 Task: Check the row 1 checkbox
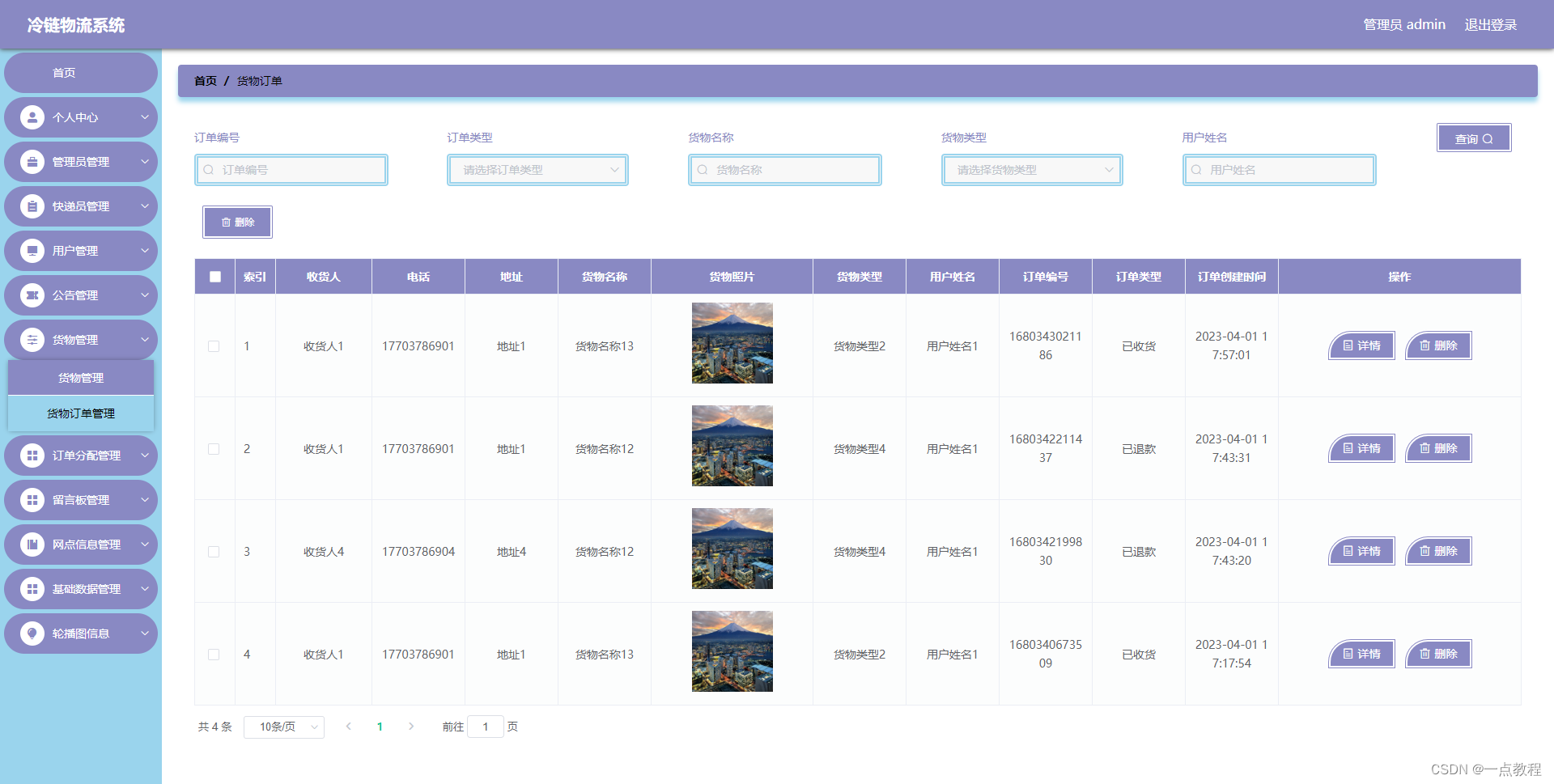[x=214, y=346]
